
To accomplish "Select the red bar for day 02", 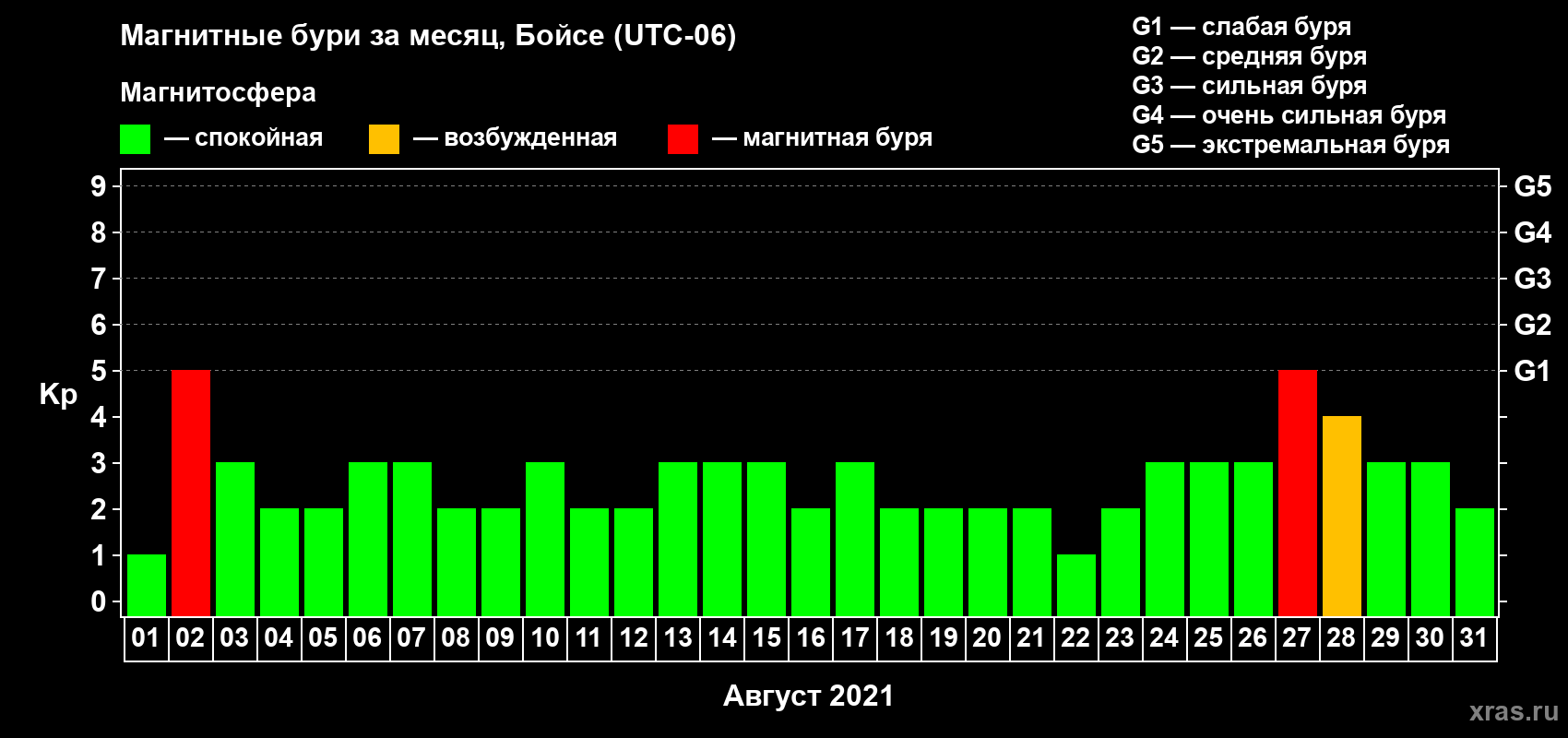I will (191, 493).
